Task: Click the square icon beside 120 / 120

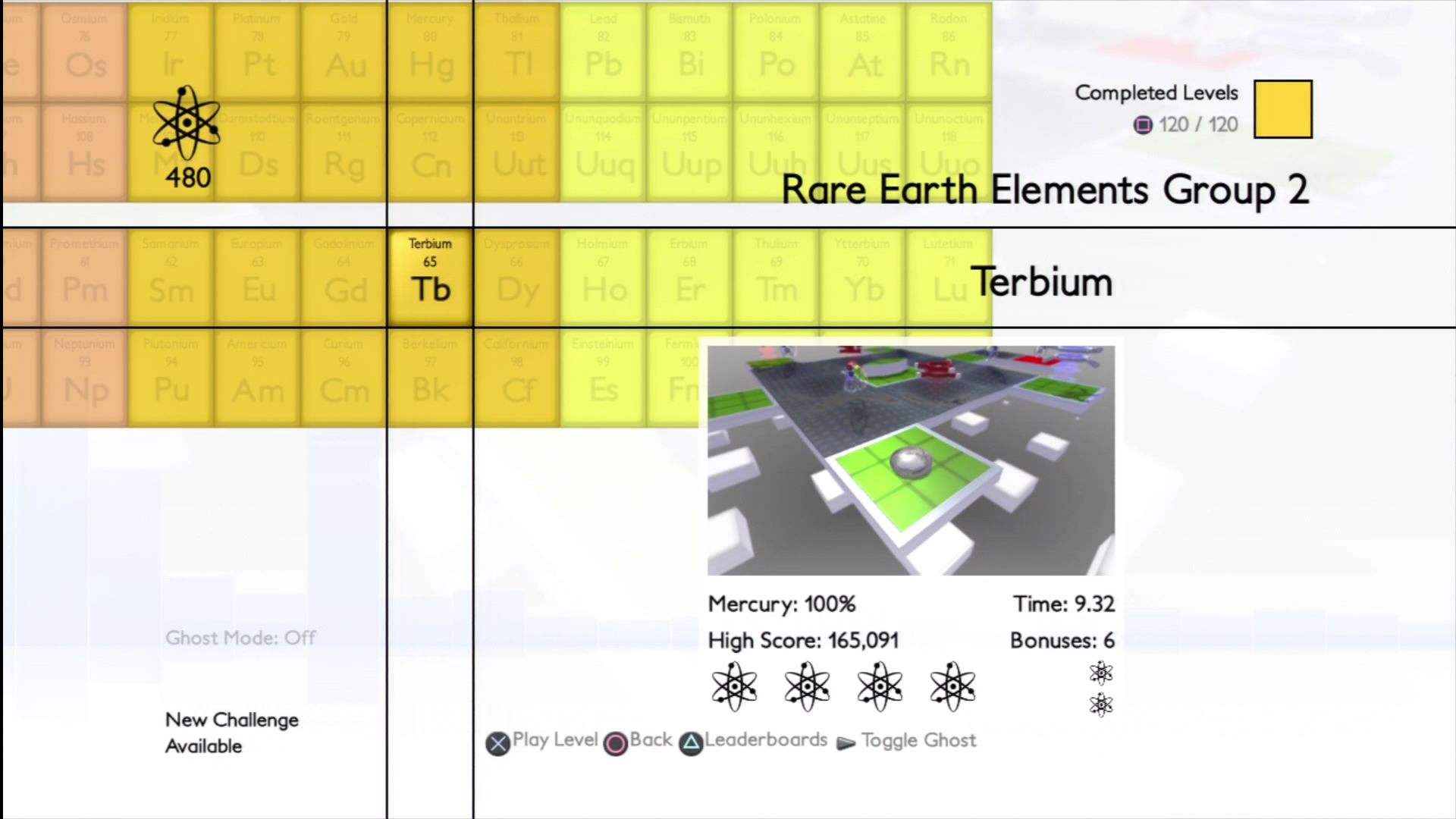Action: click(x=1142, y=125)
